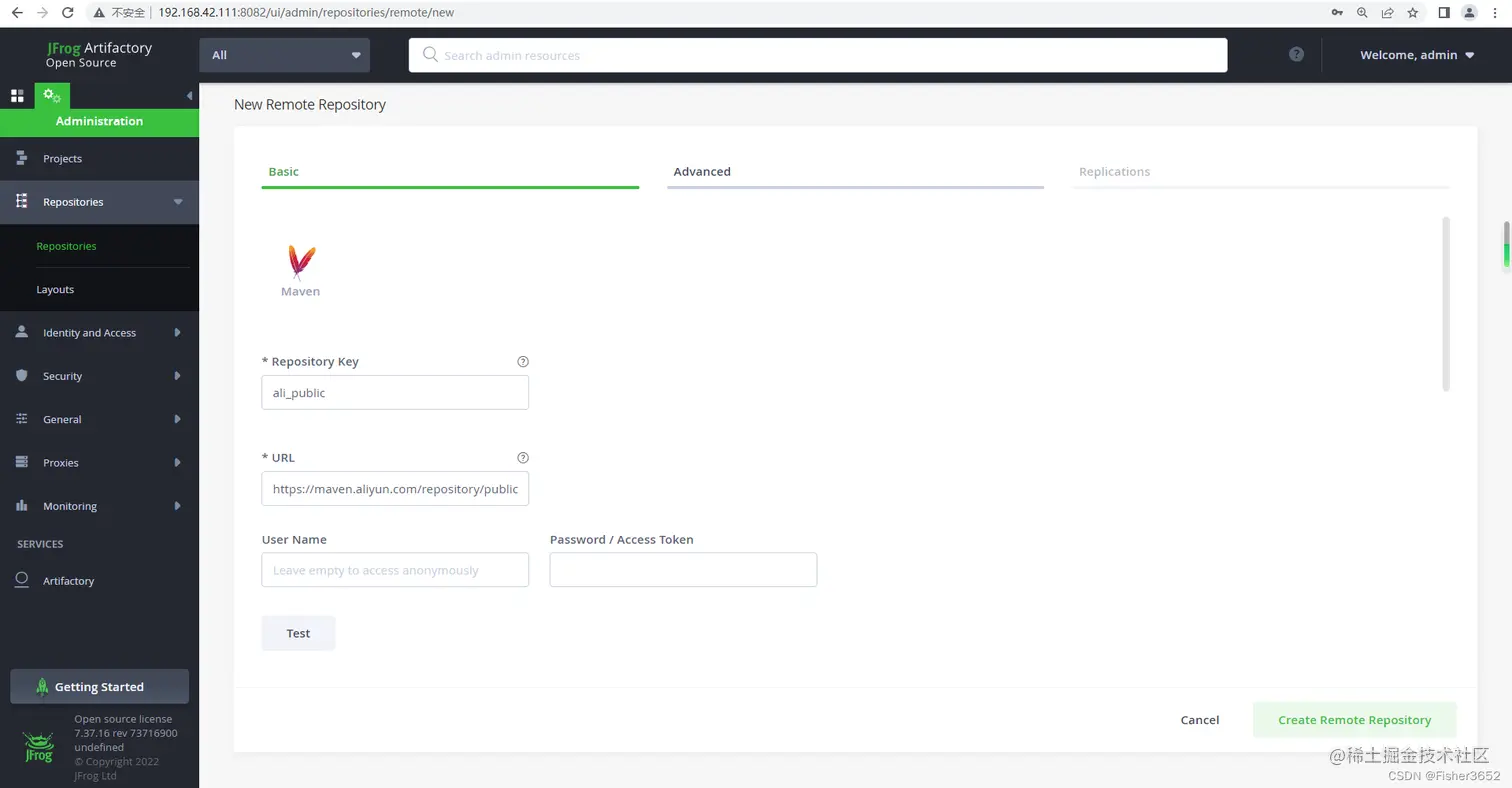The image size is (1512, 788).
Task: Click the search magnifier icon in admin search
Action: tap(430, 55)
